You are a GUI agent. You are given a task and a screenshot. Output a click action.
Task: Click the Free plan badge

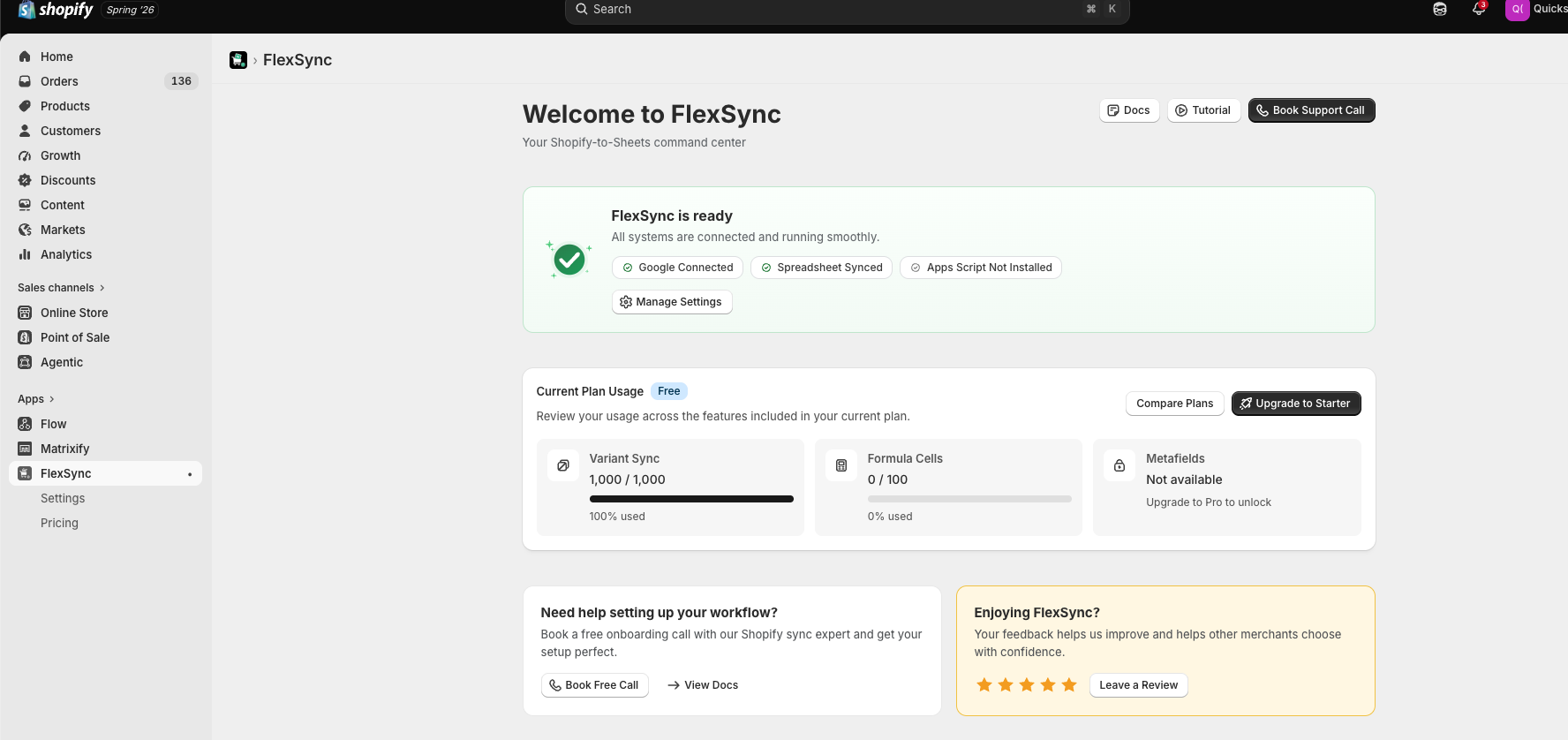tap(668, 391)
